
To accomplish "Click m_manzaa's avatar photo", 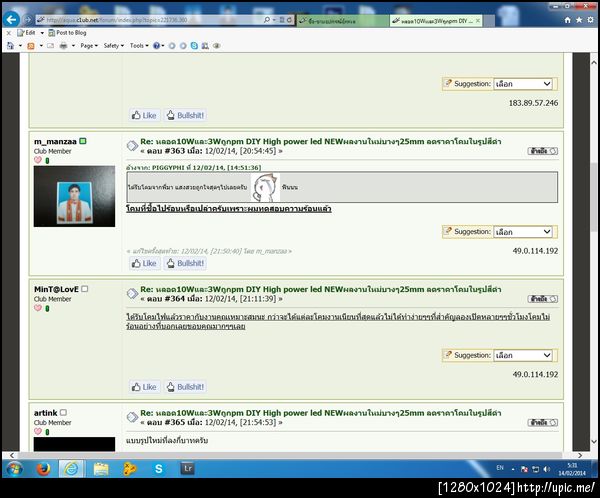I will coord(74,196).
